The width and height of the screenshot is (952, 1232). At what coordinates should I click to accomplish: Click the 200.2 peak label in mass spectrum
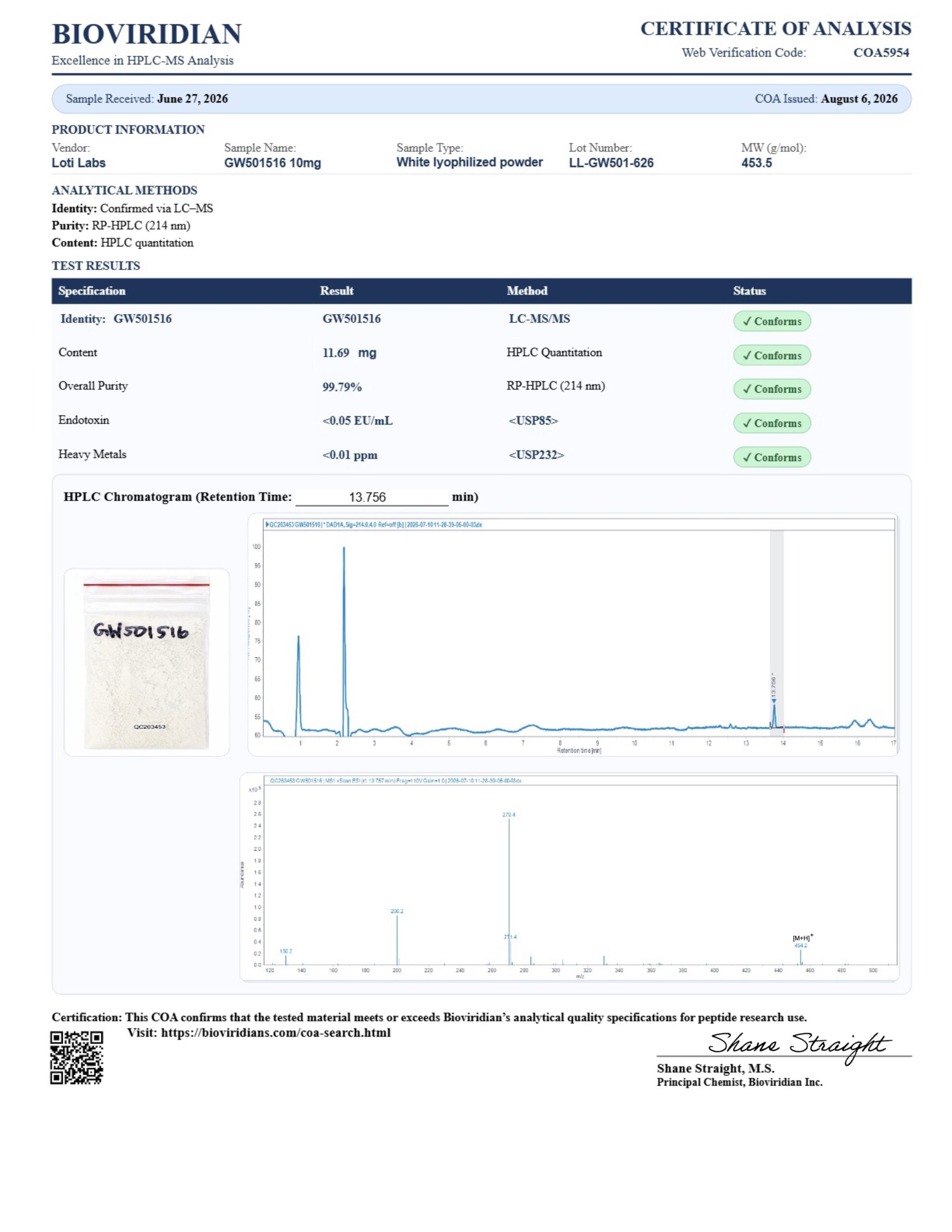tap(397, 911)
